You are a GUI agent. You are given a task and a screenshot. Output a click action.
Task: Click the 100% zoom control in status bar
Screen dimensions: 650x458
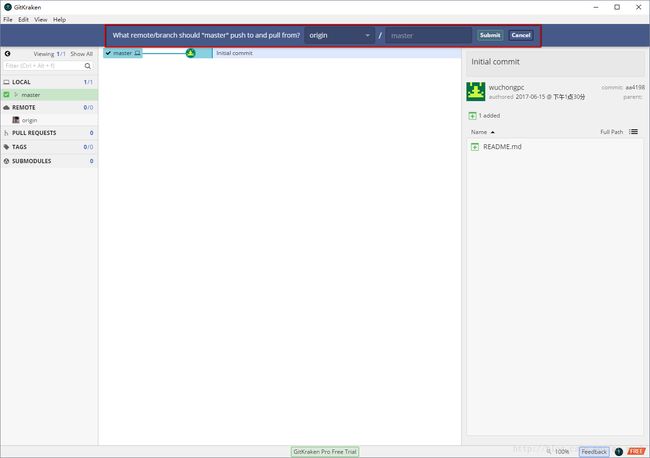click(558, 452)
